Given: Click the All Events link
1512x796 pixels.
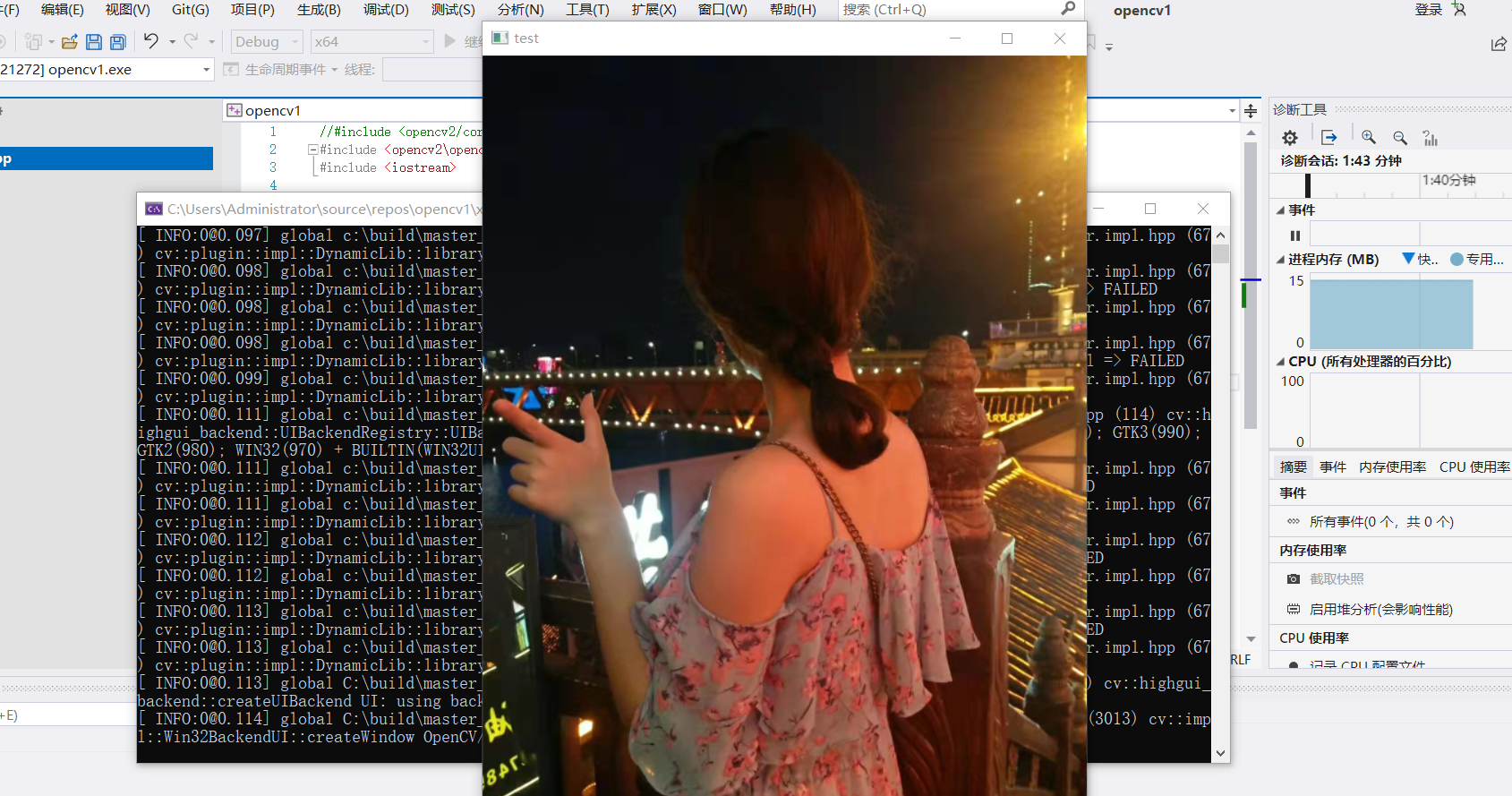Looking at the screenshot, I should (x=1381, y=521).
